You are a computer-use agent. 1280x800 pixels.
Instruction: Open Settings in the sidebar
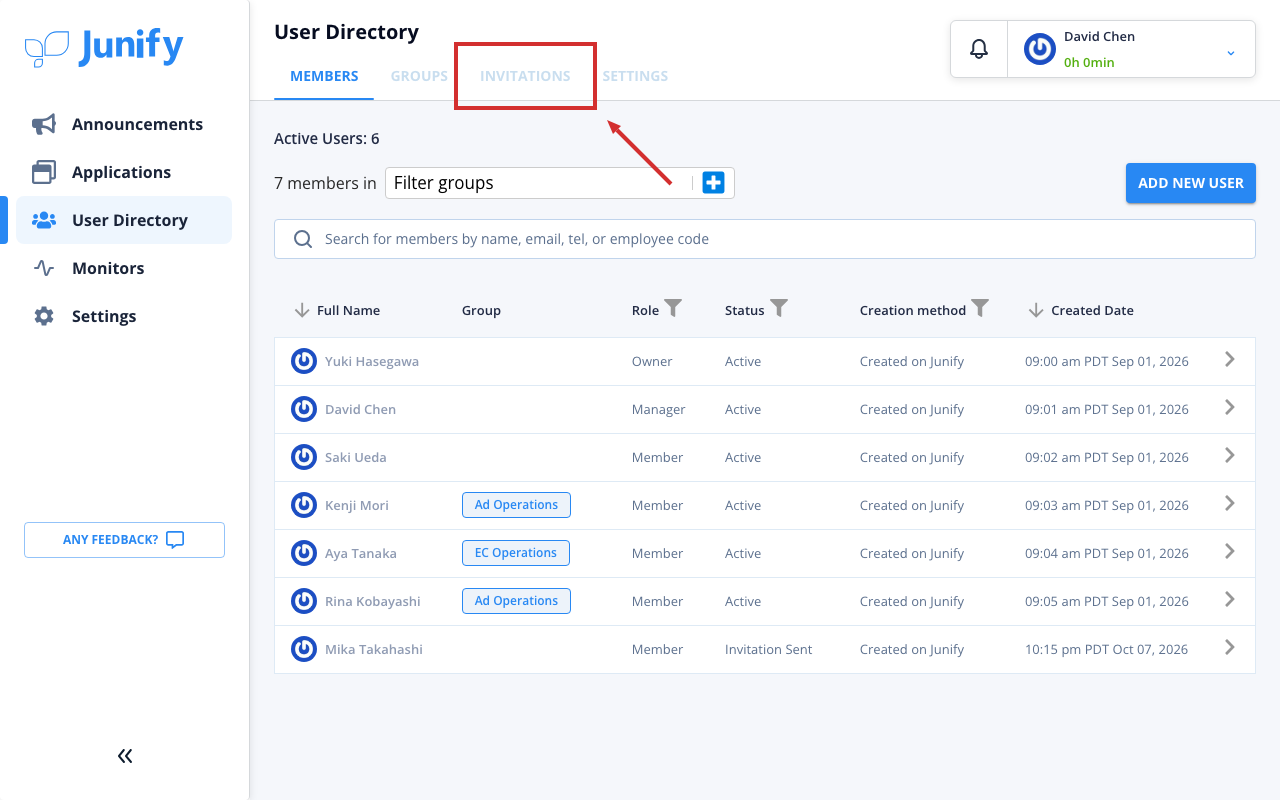pyautogui.click(x=124, y=316)
